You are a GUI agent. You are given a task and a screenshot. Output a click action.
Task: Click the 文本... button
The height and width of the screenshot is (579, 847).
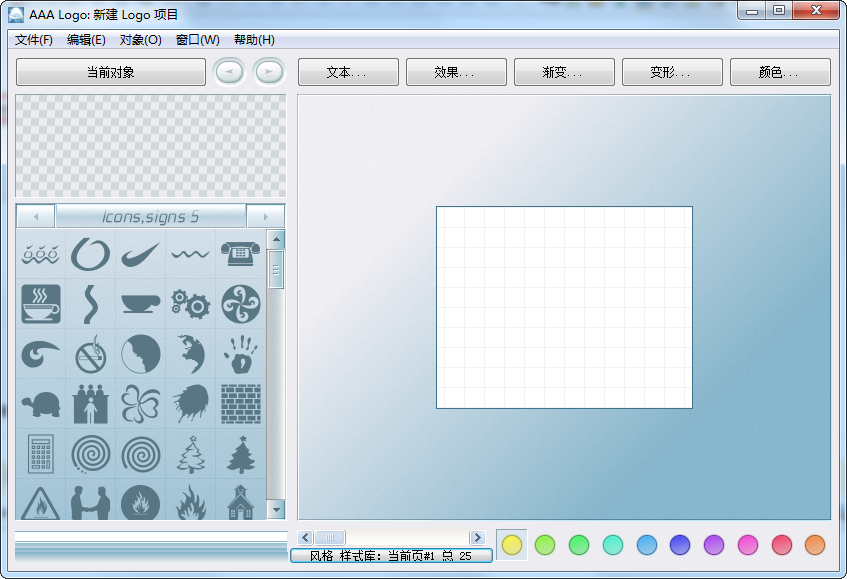[x=348, y=72]
